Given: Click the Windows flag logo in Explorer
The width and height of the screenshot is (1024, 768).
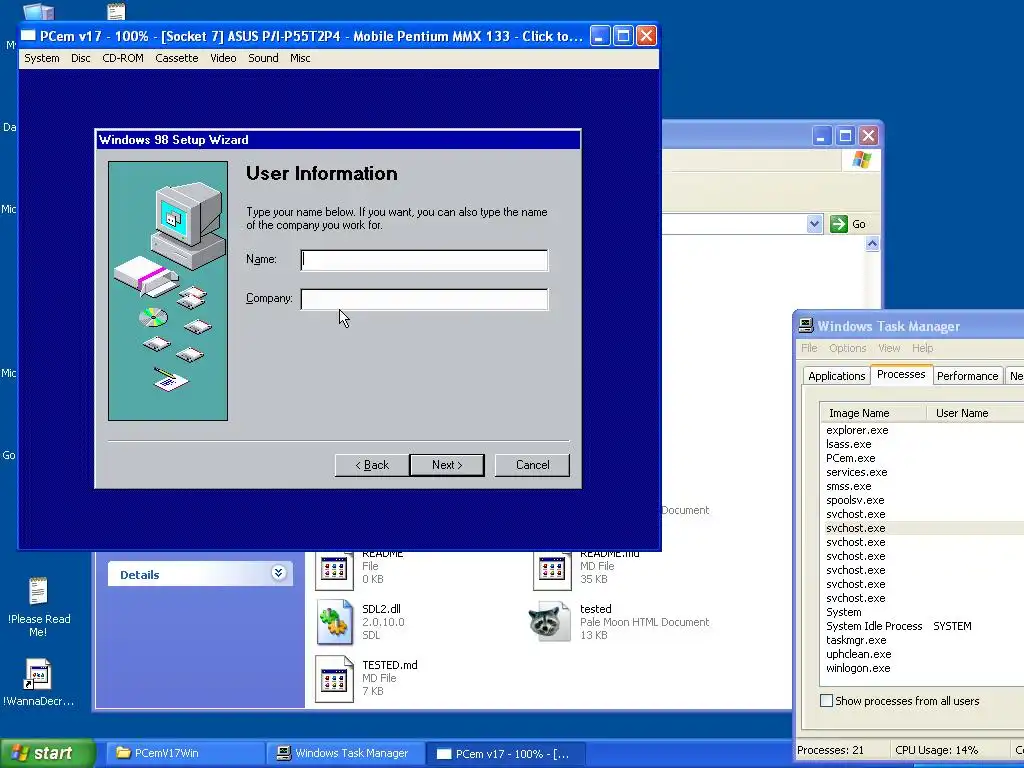Looking at the screenshot, I should [861, 160].
